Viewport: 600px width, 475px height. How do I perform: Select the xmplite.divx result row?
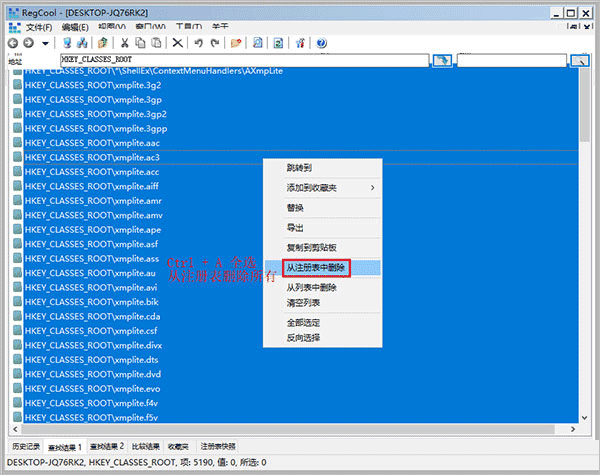click(301, 345)
